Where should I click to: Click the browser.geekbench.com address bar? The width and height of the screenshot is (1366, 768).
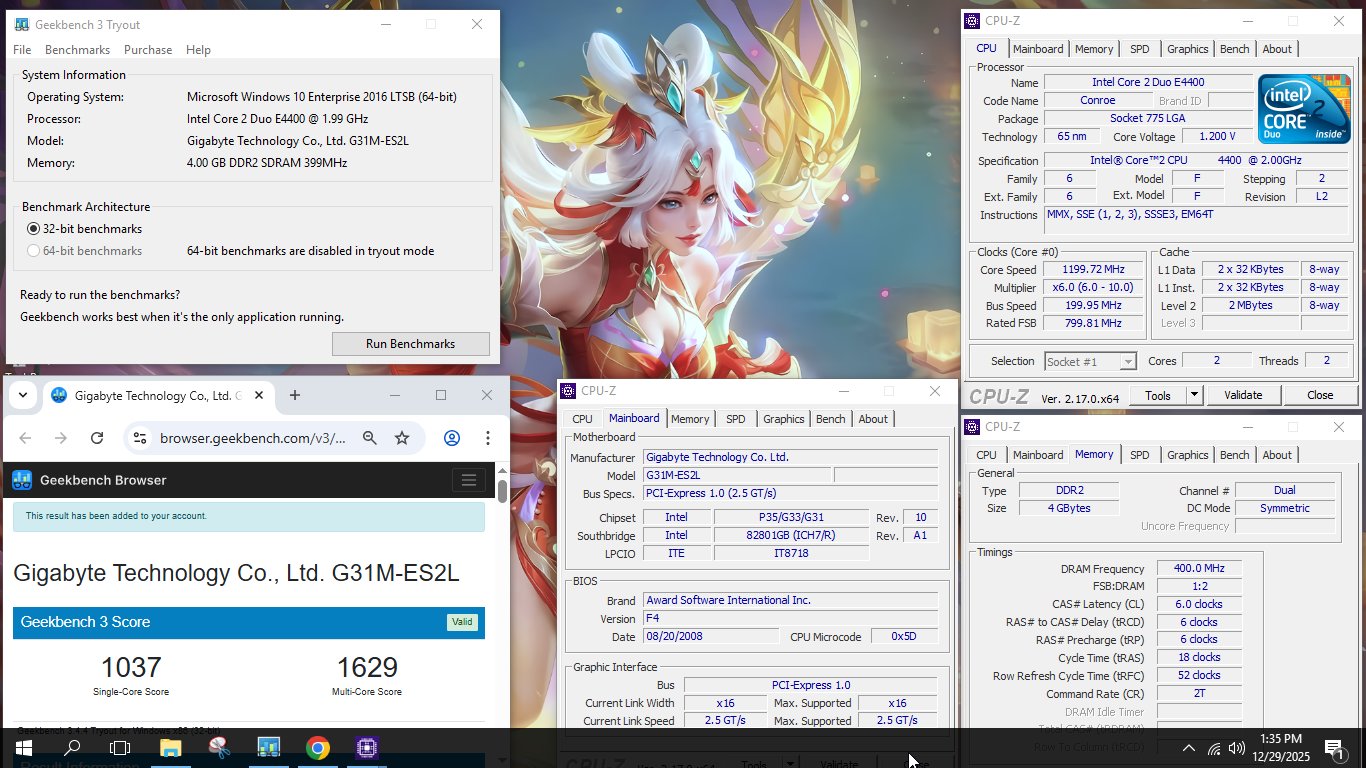pyautogui.click(x=253, y=438)
